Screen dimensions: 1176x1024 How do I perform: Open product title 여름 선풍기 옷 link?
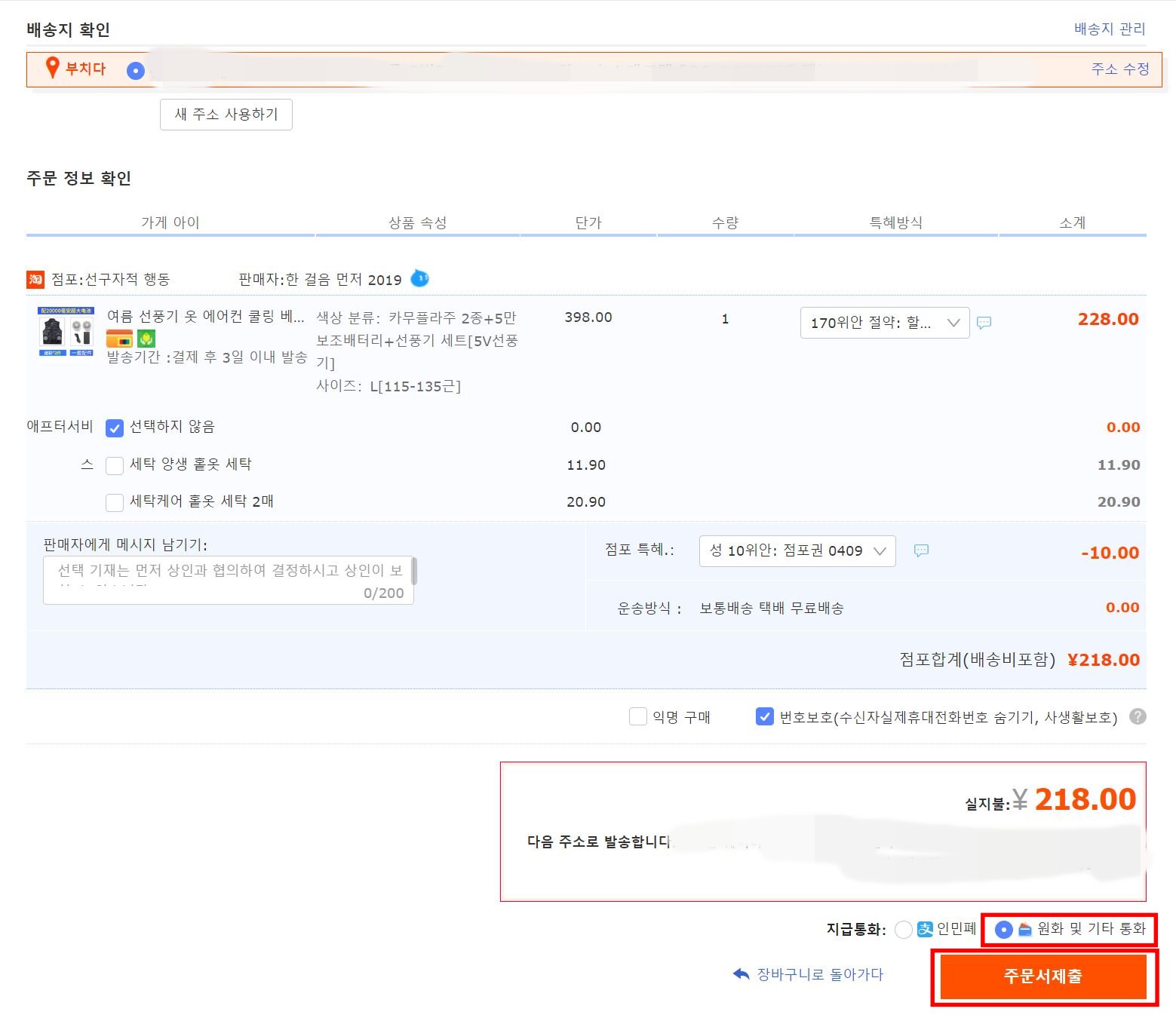click(x=206, y=316)
